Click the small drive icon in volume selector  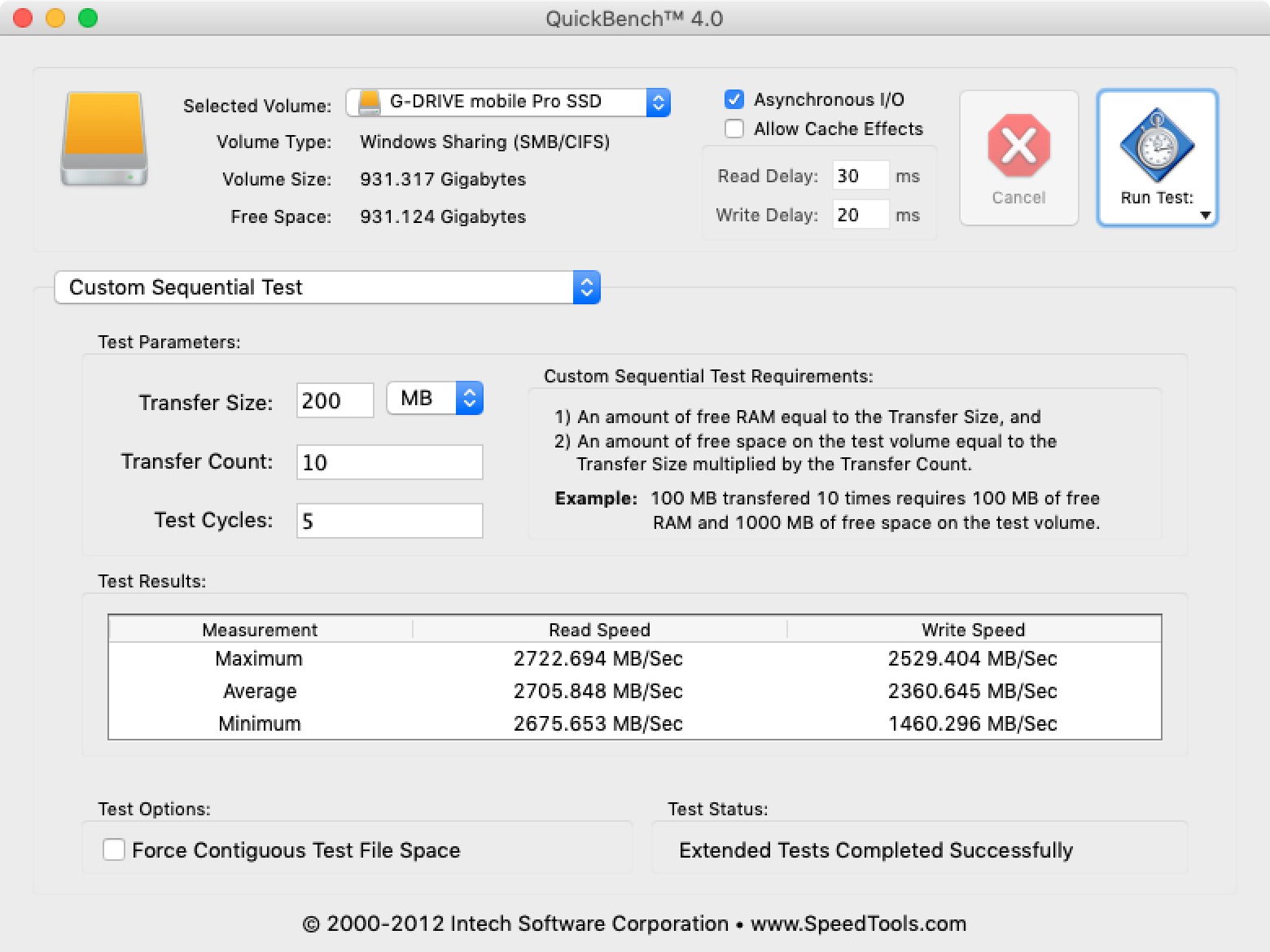click(370, 102)
